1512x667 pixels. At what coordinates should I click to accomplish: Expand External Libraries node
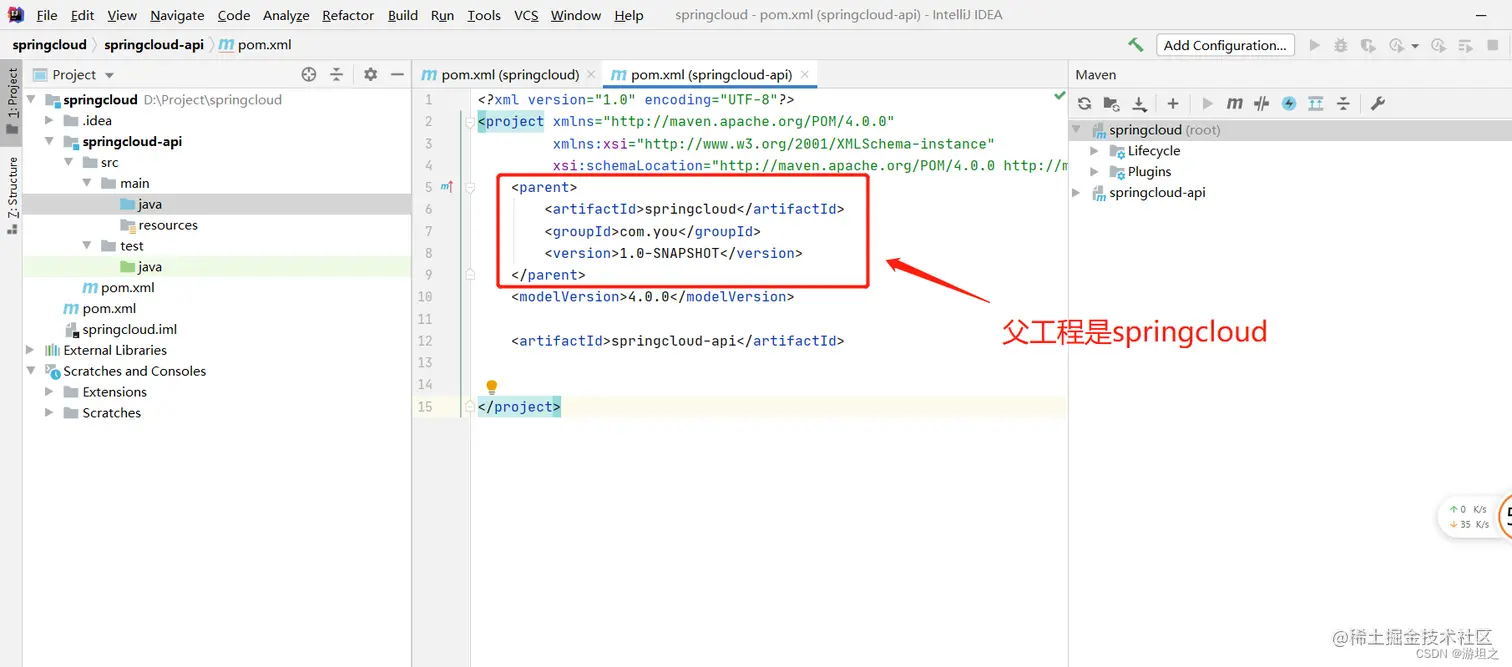(x=30, y=350)
